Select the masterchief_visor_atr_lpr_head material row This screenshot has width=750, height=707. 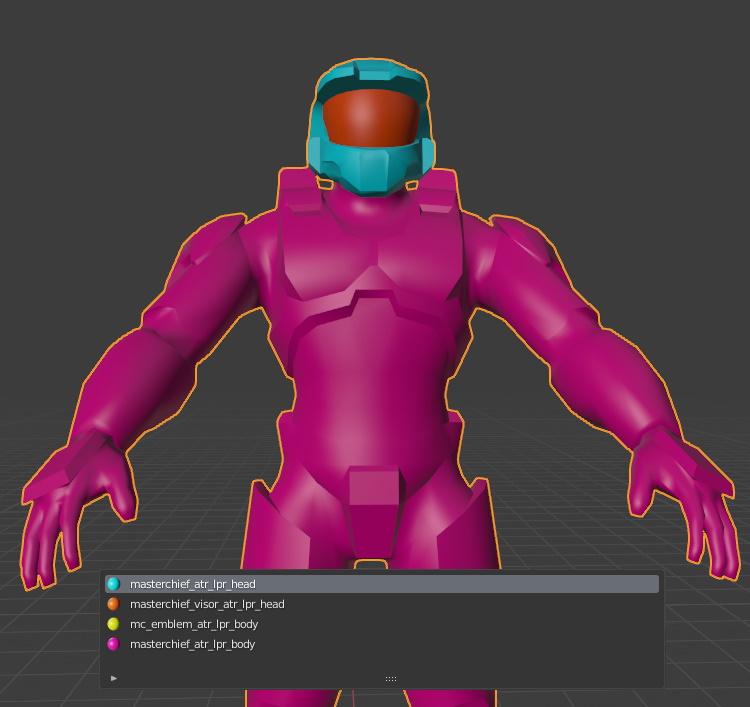pos(382,604)
